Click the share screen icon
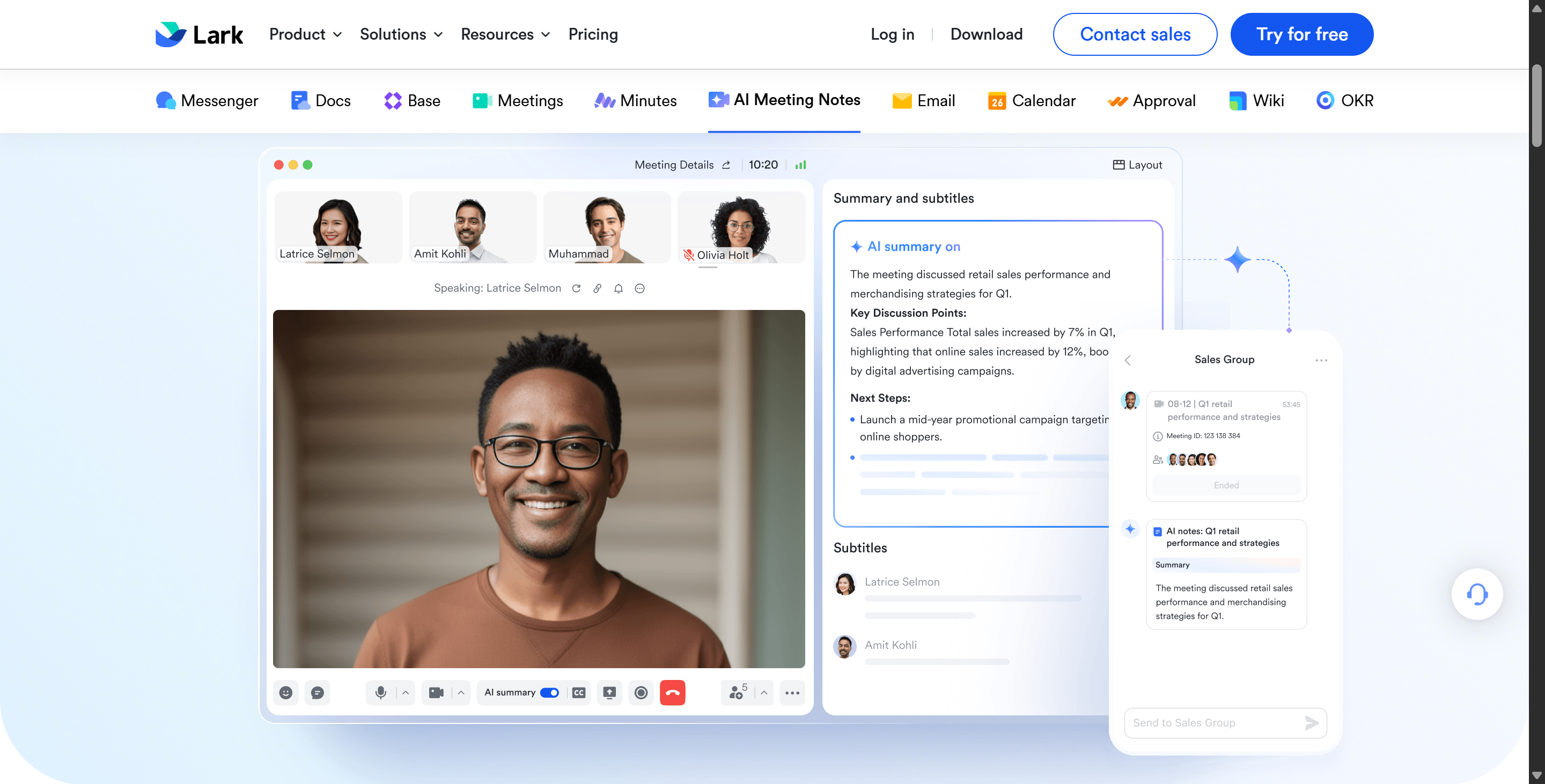Image resolution: width=1545 pixels, height=784 pixels. (609, 692)
